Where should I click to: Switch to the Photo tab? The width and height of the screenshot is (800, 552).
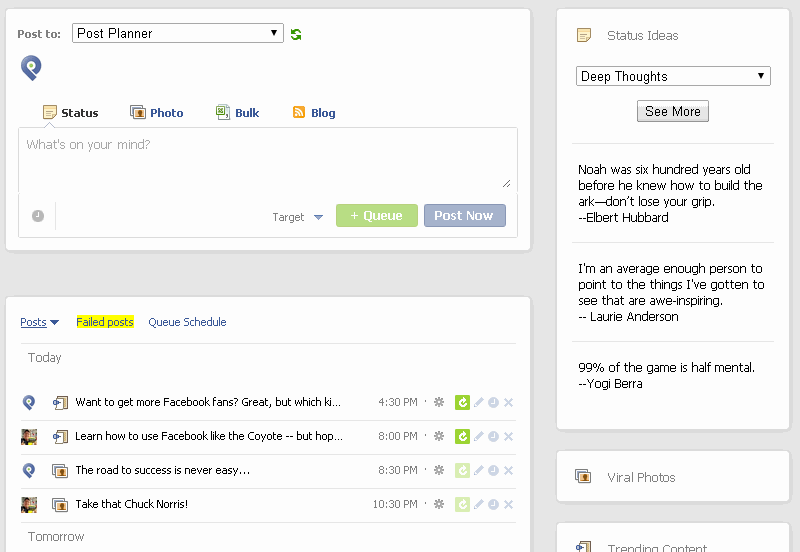point(157,113)
